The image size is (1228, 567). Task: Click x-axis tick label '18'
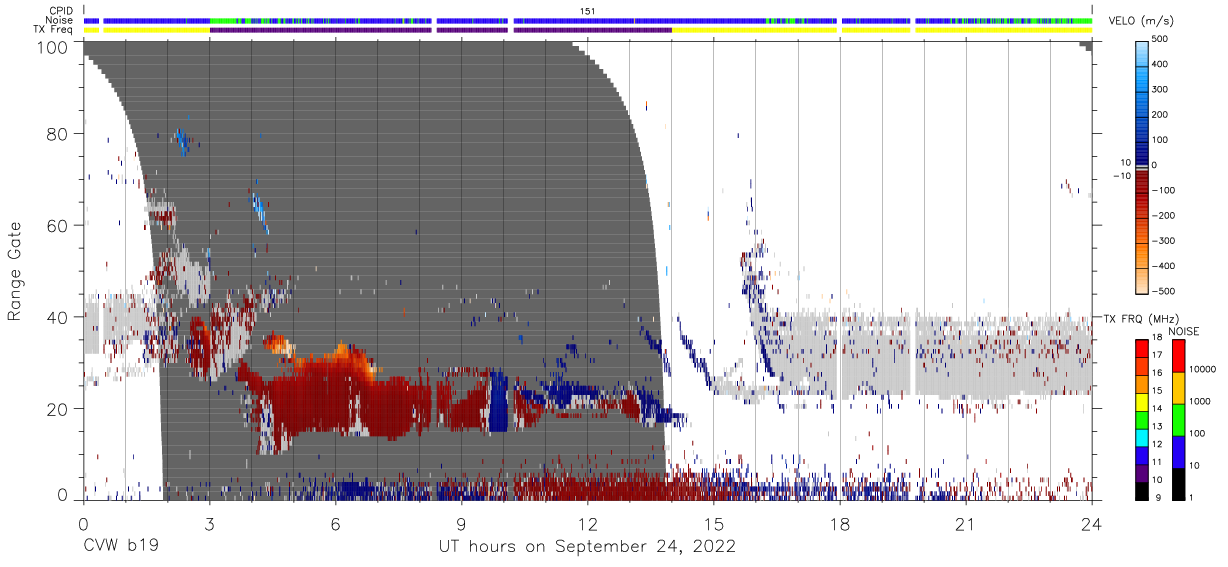click(x=839, y=523)
